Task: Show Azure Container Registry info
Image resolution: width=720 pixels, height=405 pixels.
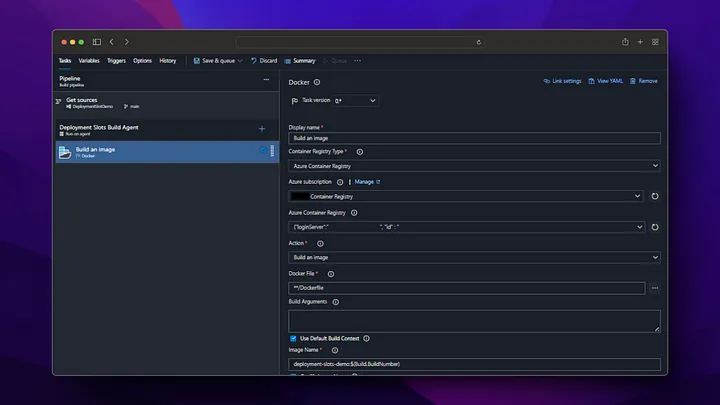Action: tap(354, 213)
